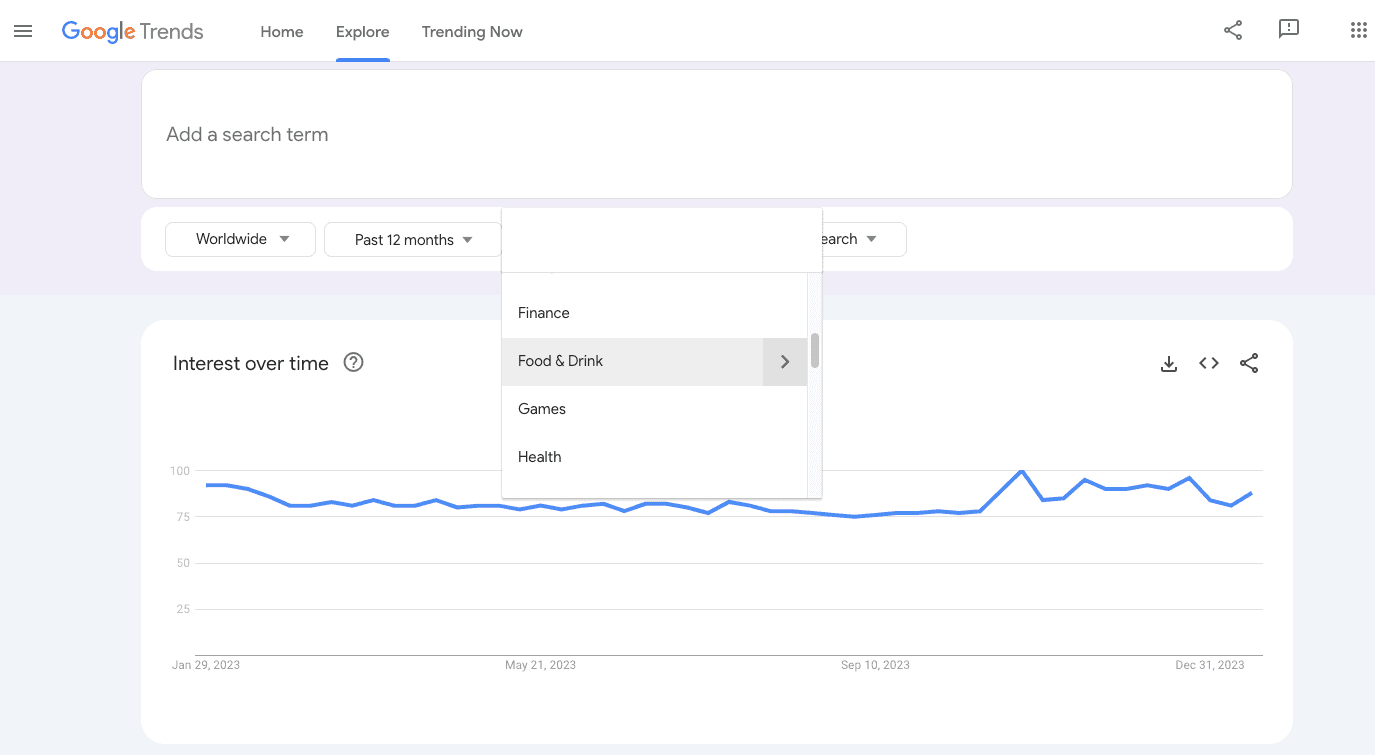The image size is (1375, 755).
Task: Open the send feedback icon
Action: pos(1289,30)
